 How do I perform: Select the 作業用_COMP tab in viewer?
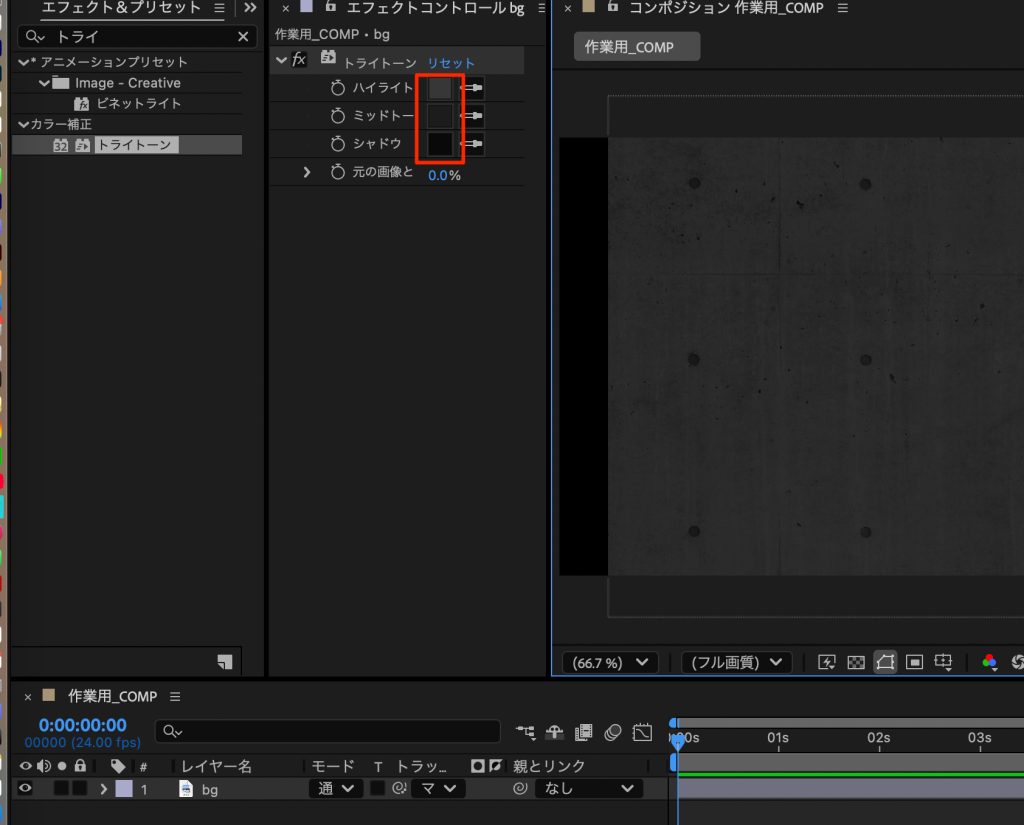coord(637,47)
